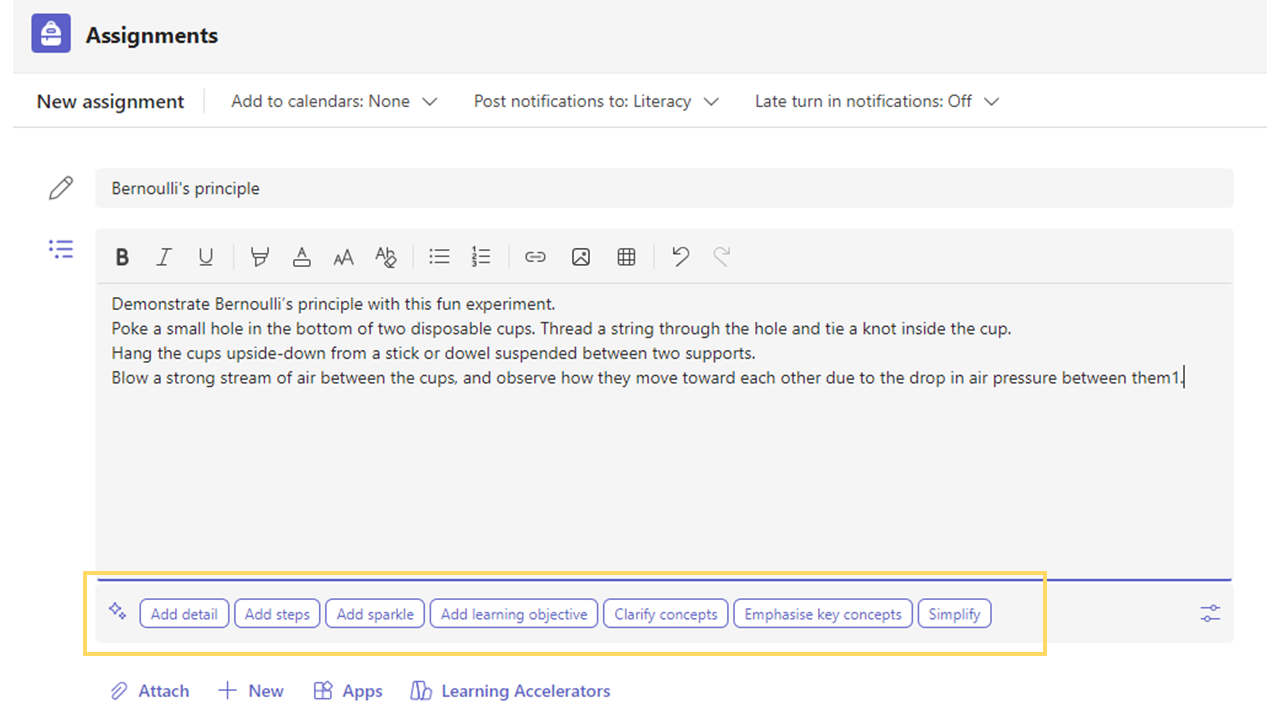The width and height of the screenshot is (1280, 720).
Task: Open the AI adjustment settings sliders icon
Action: (1210, 613)
